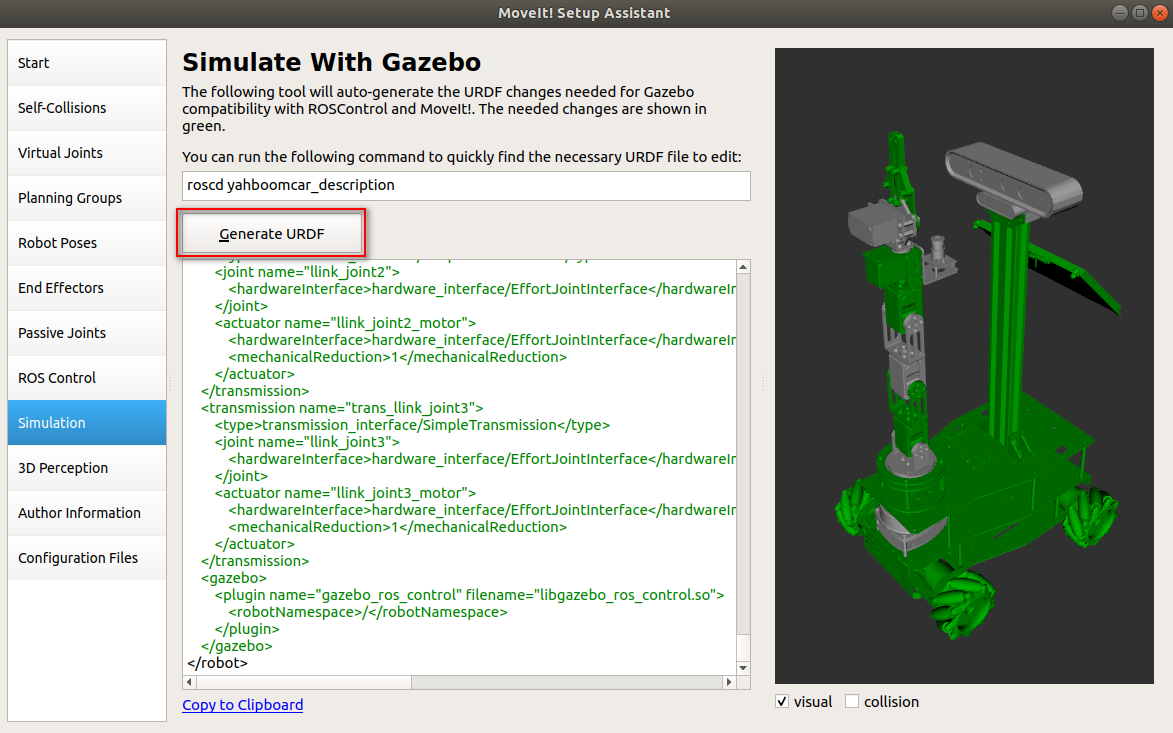Click the Generate URDF button
This screenshot has width=1173, height=733.
(272, 233)
